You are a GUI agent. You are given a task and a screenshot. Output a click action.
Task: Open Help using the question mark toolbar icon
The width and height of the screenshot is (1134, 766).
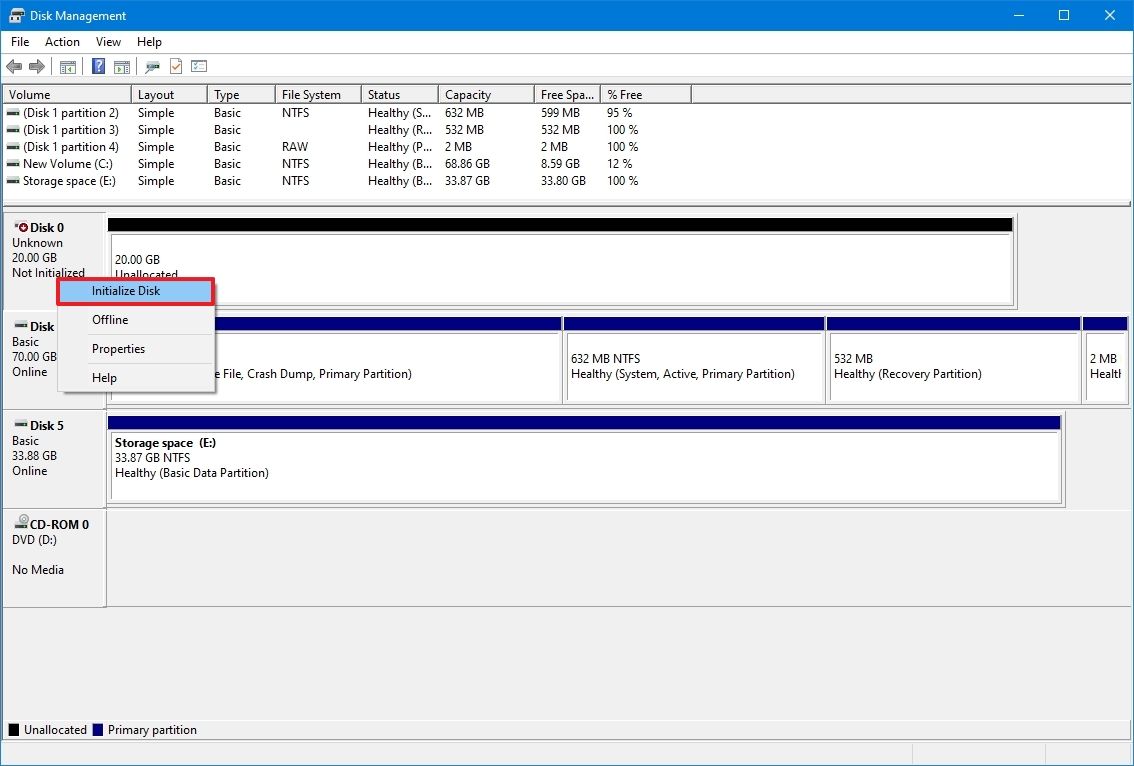coord(98,66)
